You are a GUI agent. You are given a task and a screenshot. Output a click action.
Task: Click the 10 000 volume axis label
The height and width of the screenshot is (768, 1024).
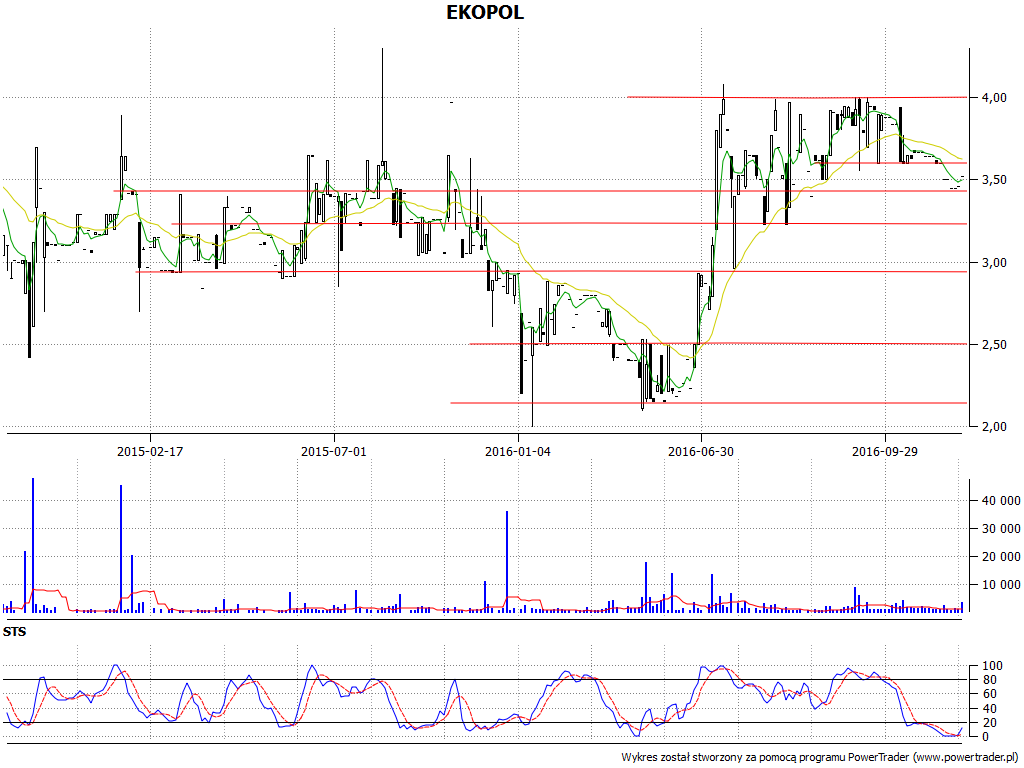click(x=1000, y=585)
